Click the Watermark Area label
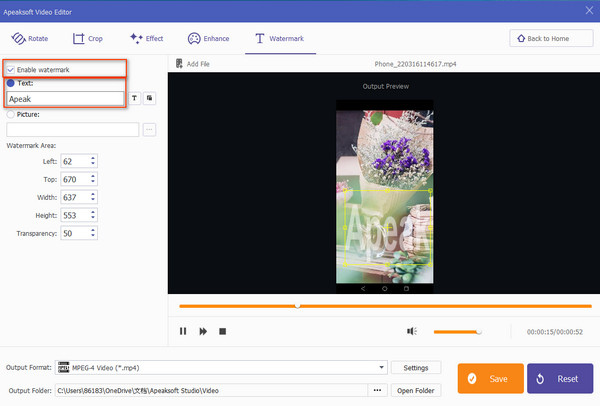This screenshot has width=600, height=406. click(x=31, y=145)
